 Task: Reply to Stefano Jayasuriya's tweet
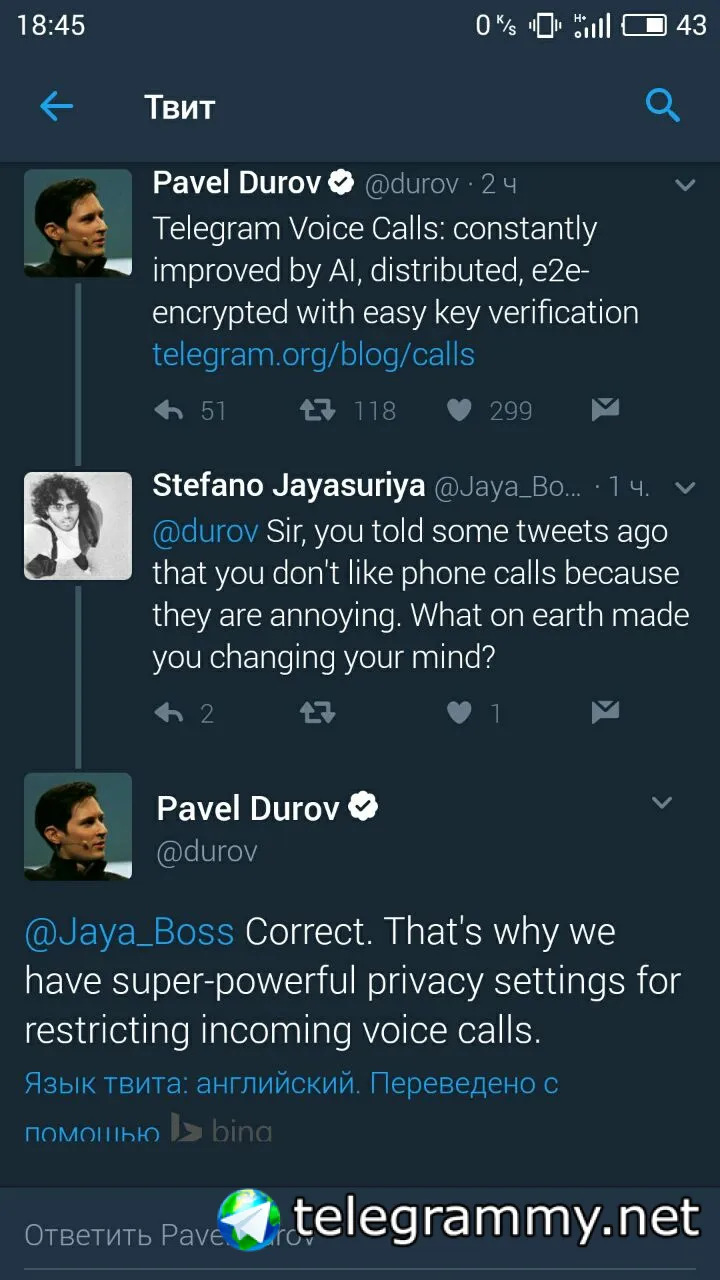click(x=170, y=712)
